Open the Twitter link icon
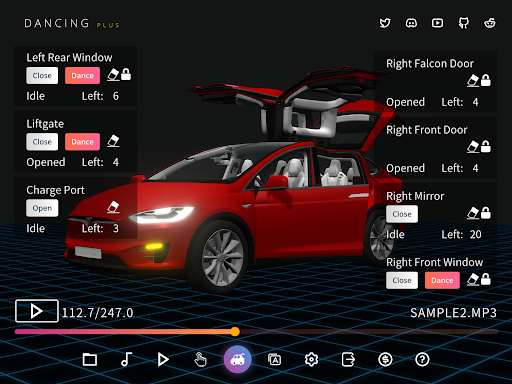Image resolution: width=512 pixels, height=384 pixels. coord(385,23)
